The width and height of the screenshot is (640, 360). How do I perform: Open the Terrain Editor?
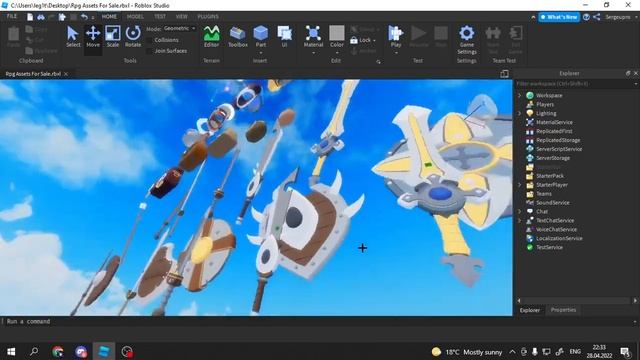(x=211, y=37)
